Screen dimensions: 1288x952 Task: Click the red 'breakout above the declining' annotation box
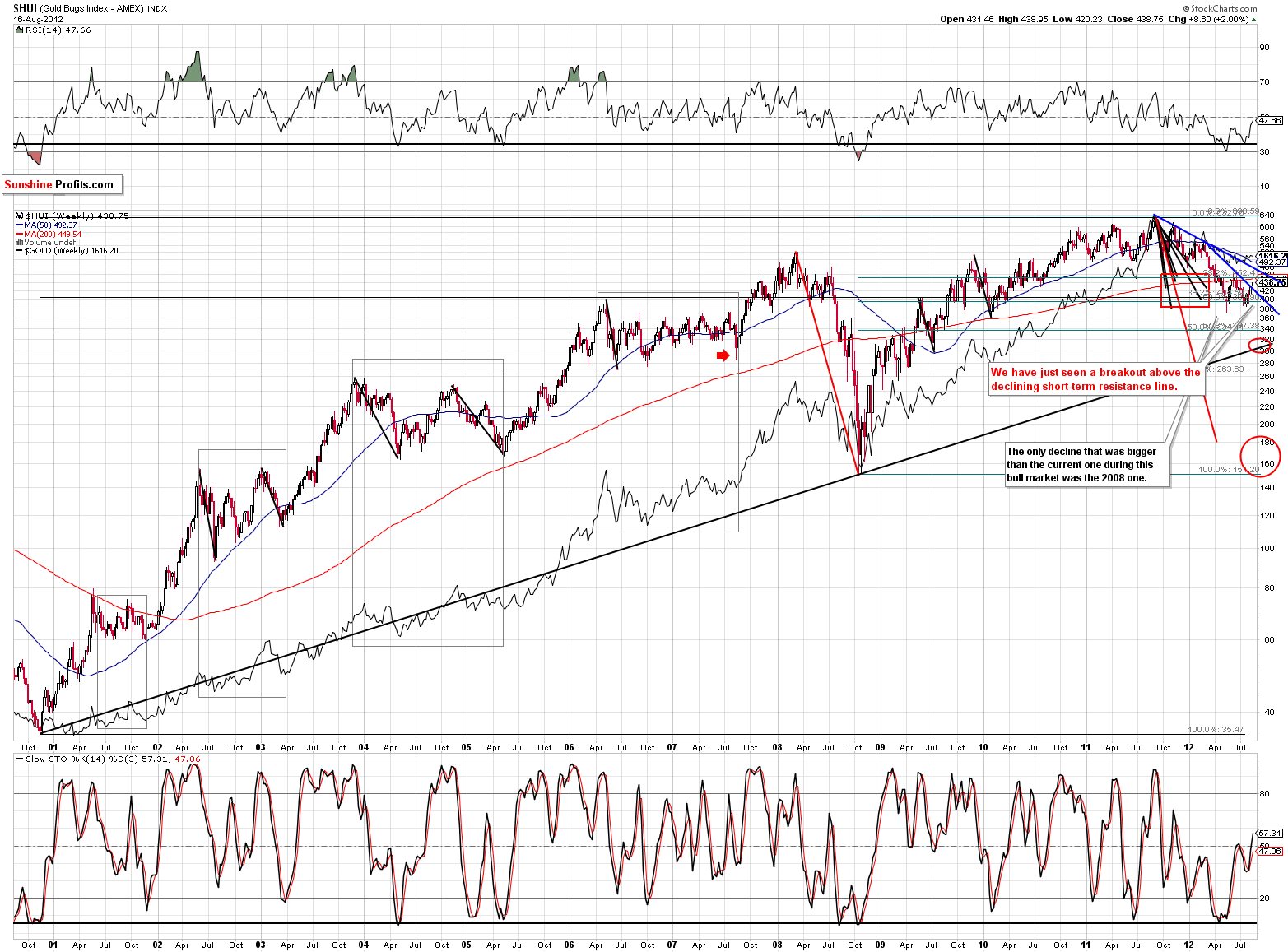tap(1095, 379)
